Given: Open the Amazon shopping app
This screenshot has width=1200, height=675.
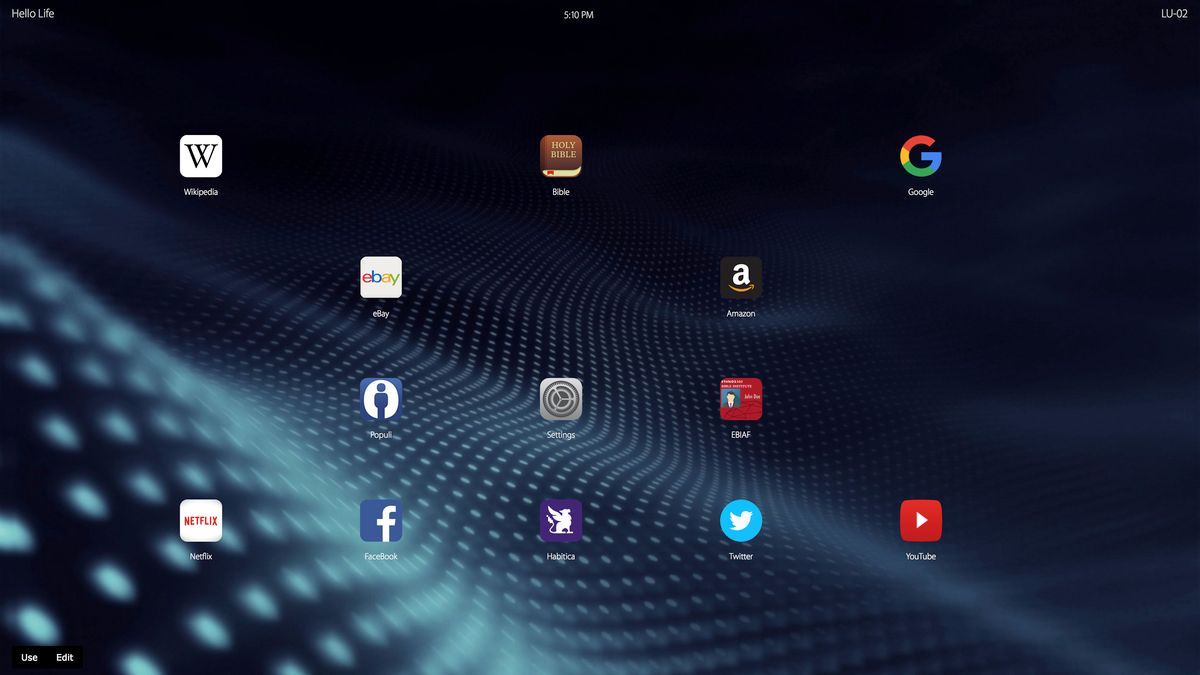Looking at the screenshot, I should [741, 277].
